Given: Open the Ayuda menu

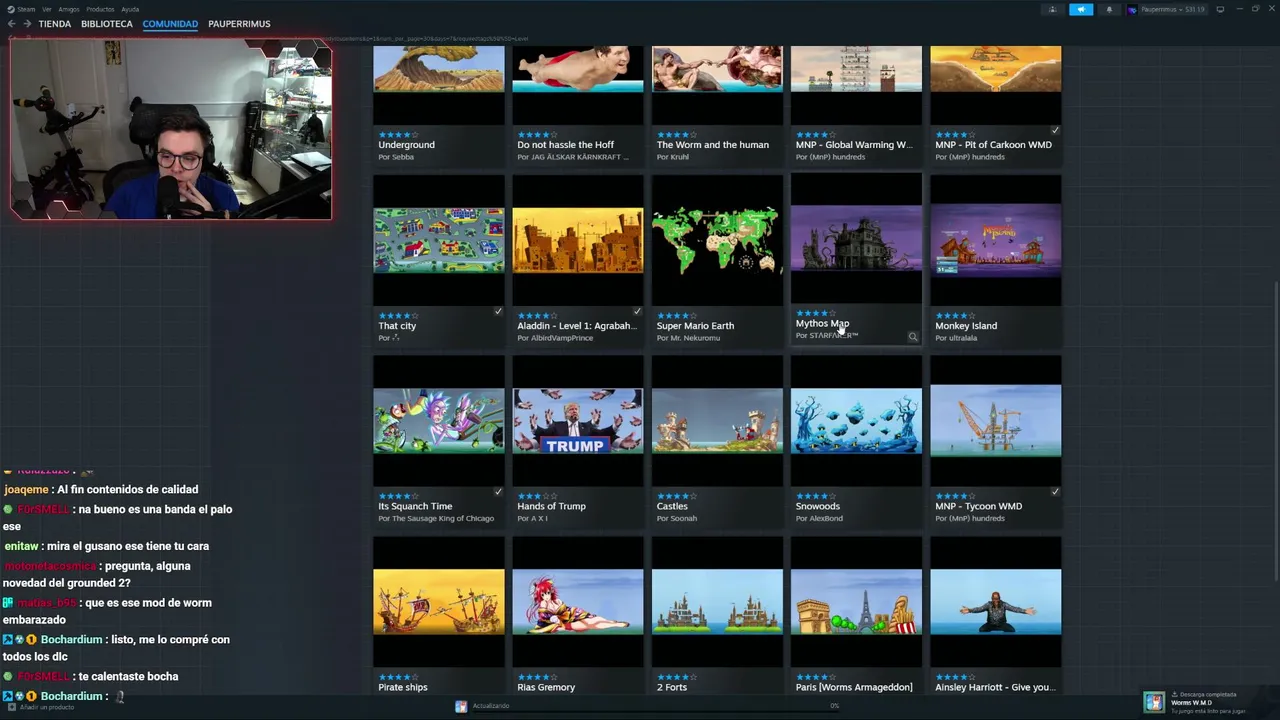Looking at the screenshot, I should point(130,9).
